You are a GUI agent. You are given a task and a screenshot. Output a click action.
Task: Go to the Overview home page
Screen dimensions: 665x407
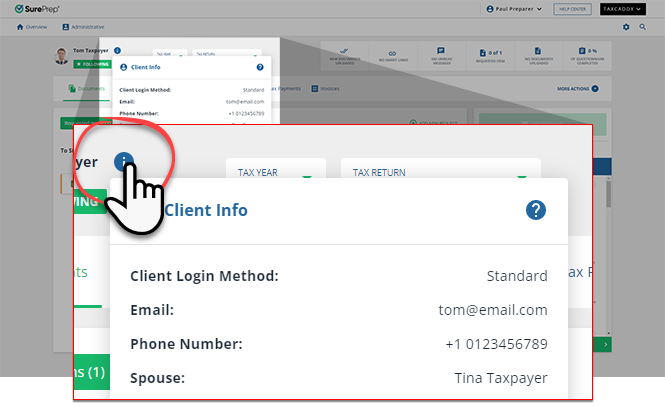click(x=32, y=27)
